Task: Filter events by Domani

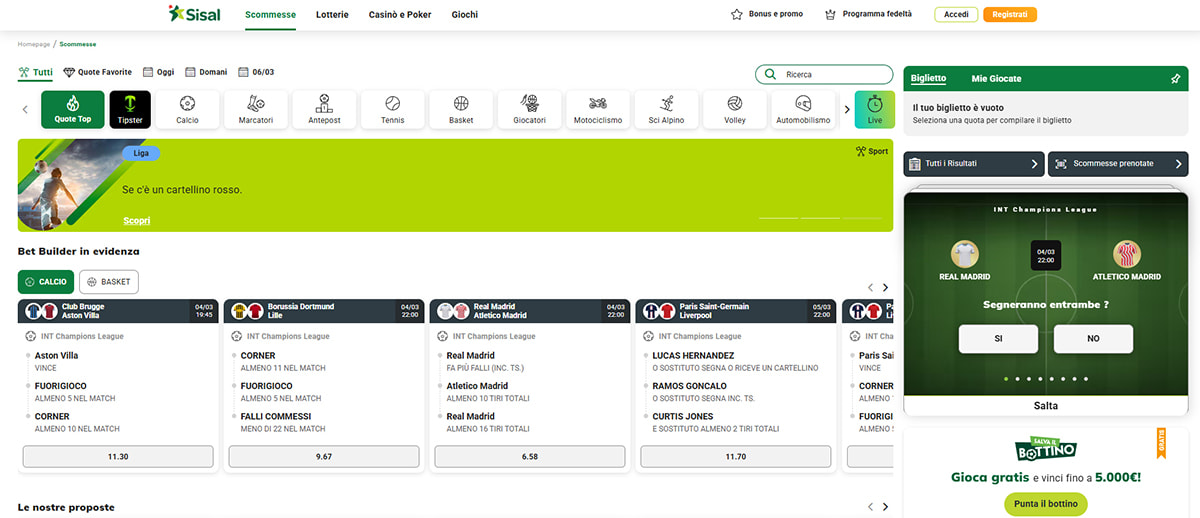Action: (x=206, y=72)
